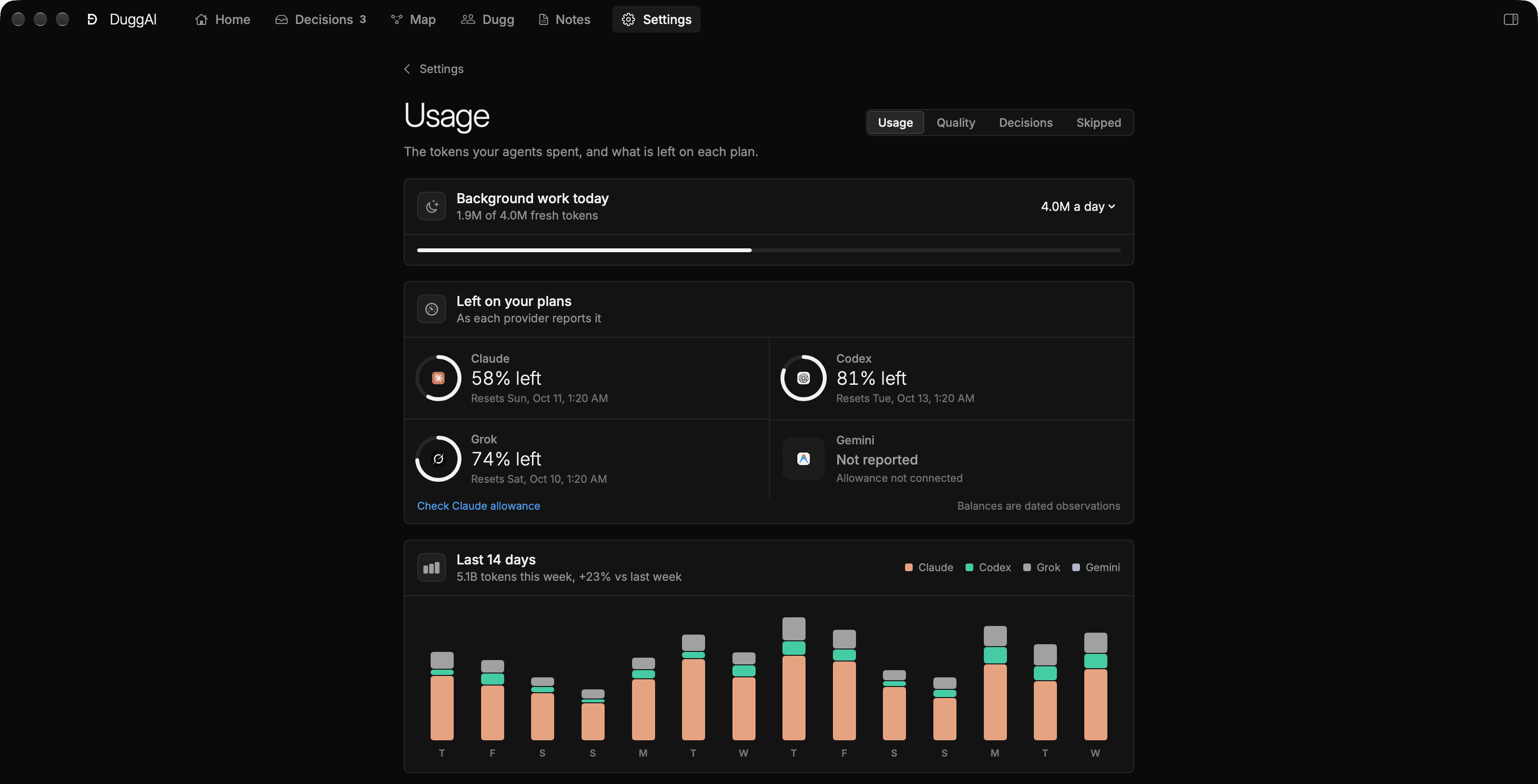Click 'Balances are dated observations' note
1538x784 pixels.
(x=1038, y=506)
